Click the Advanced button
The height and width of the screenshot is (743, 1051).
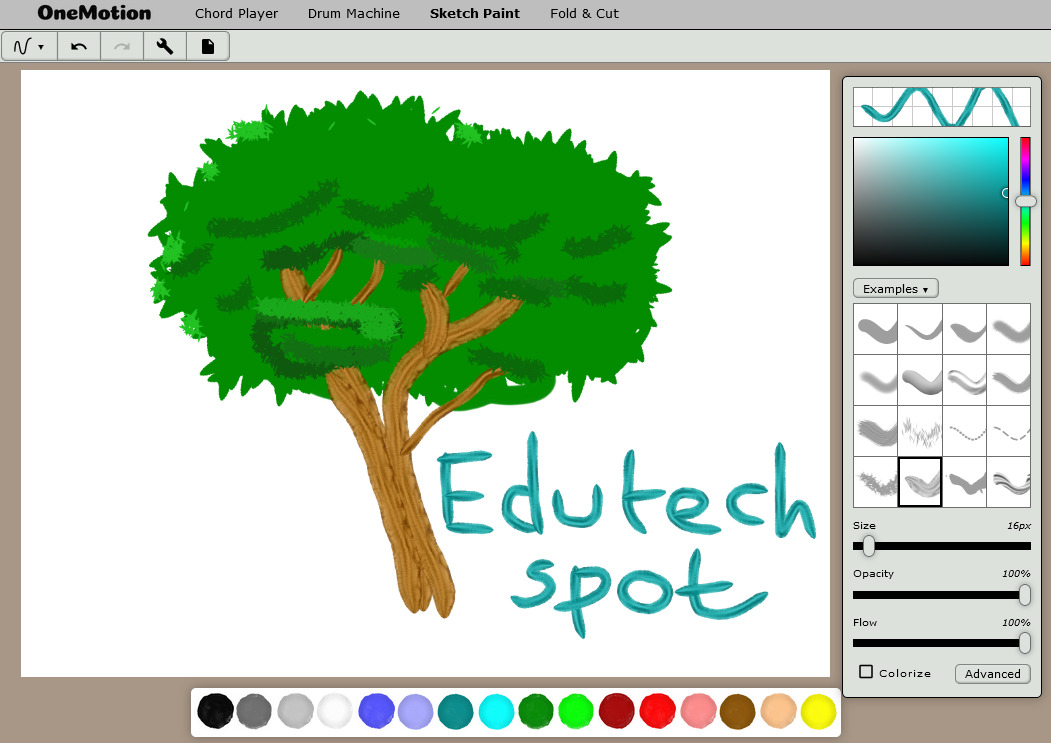pos(992,673)
